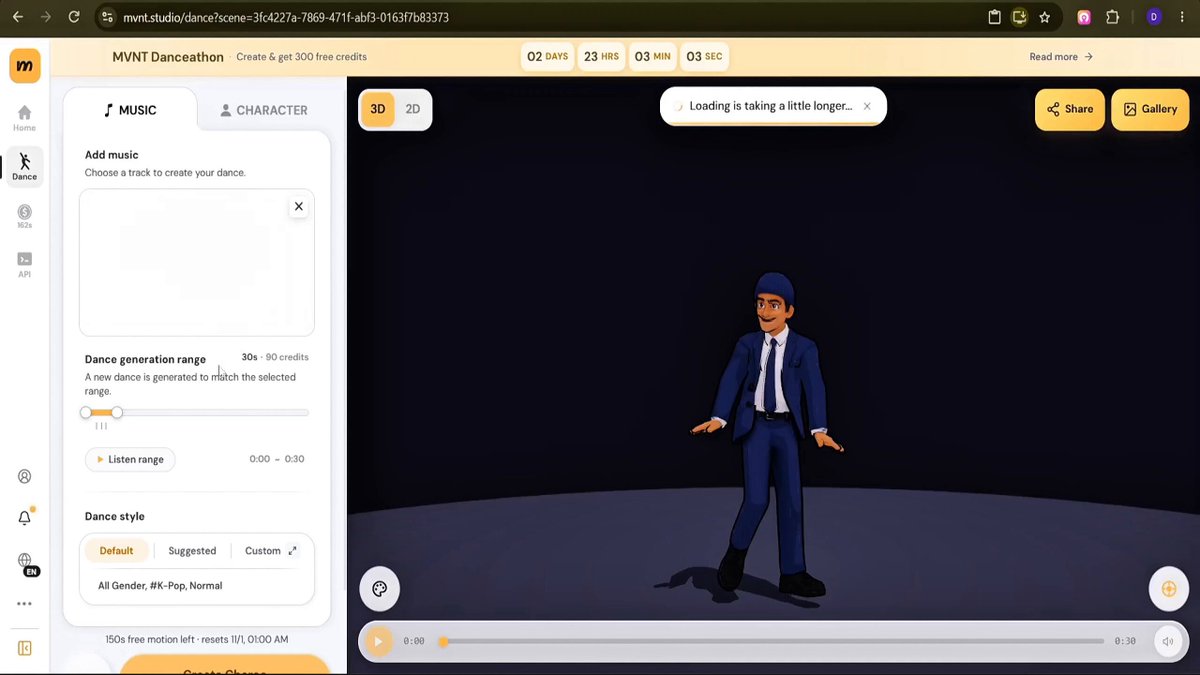Viewport: 1200px width, 675px height.
Task: Switch to the CHARACTER tab
Action: [x=264, y=110]
